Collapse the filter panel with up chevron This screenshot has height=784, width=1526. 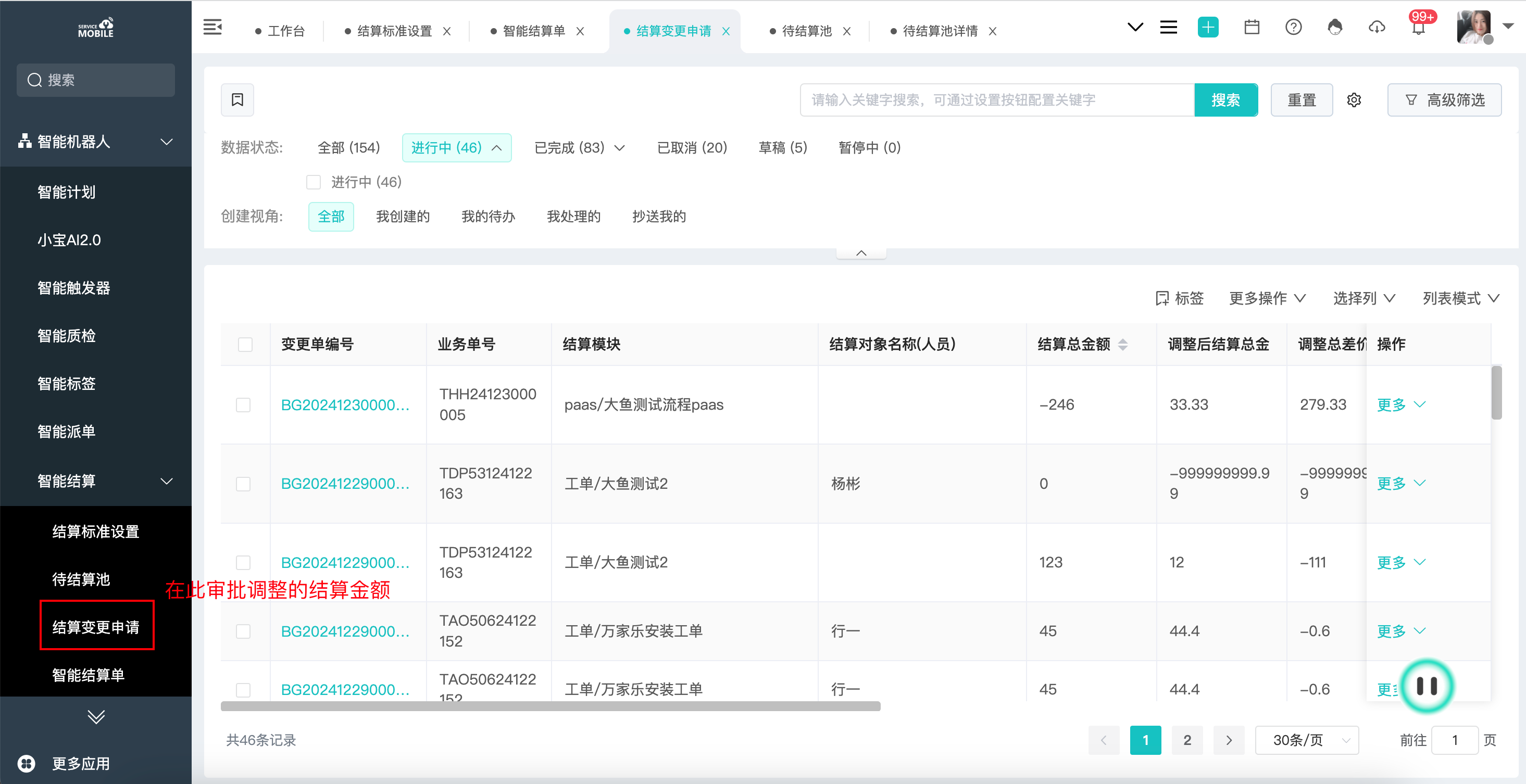point(861,253)
